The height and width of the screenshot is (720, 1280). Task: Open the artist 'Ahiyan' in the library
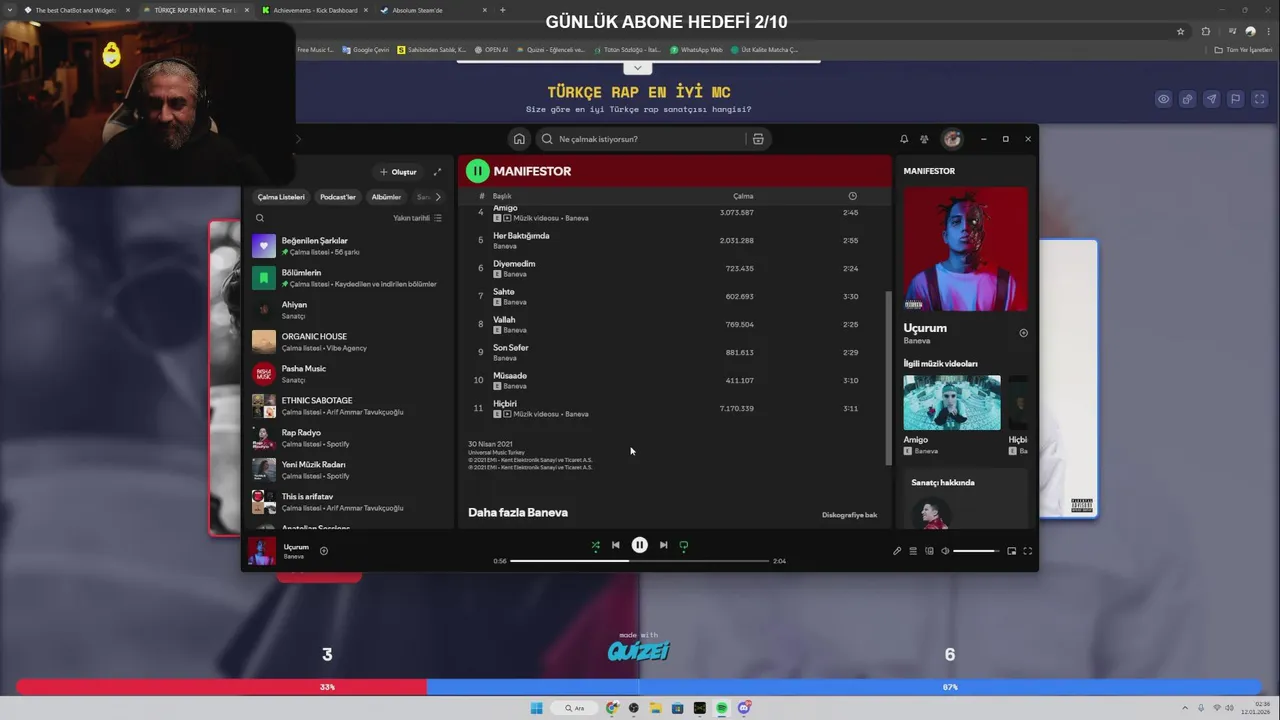(348, 310)
